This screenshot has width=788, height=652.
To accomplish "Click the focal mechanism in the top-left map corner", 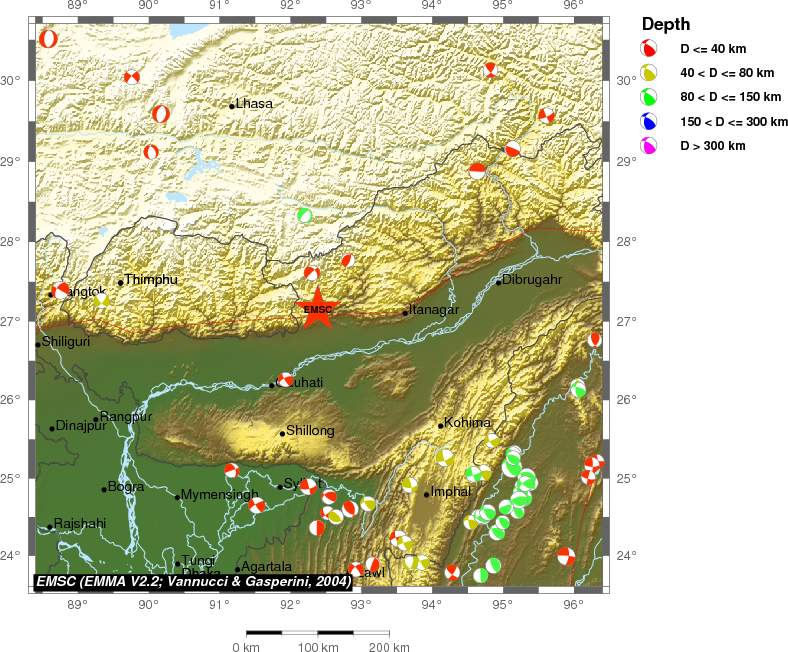I will point(47,39).
